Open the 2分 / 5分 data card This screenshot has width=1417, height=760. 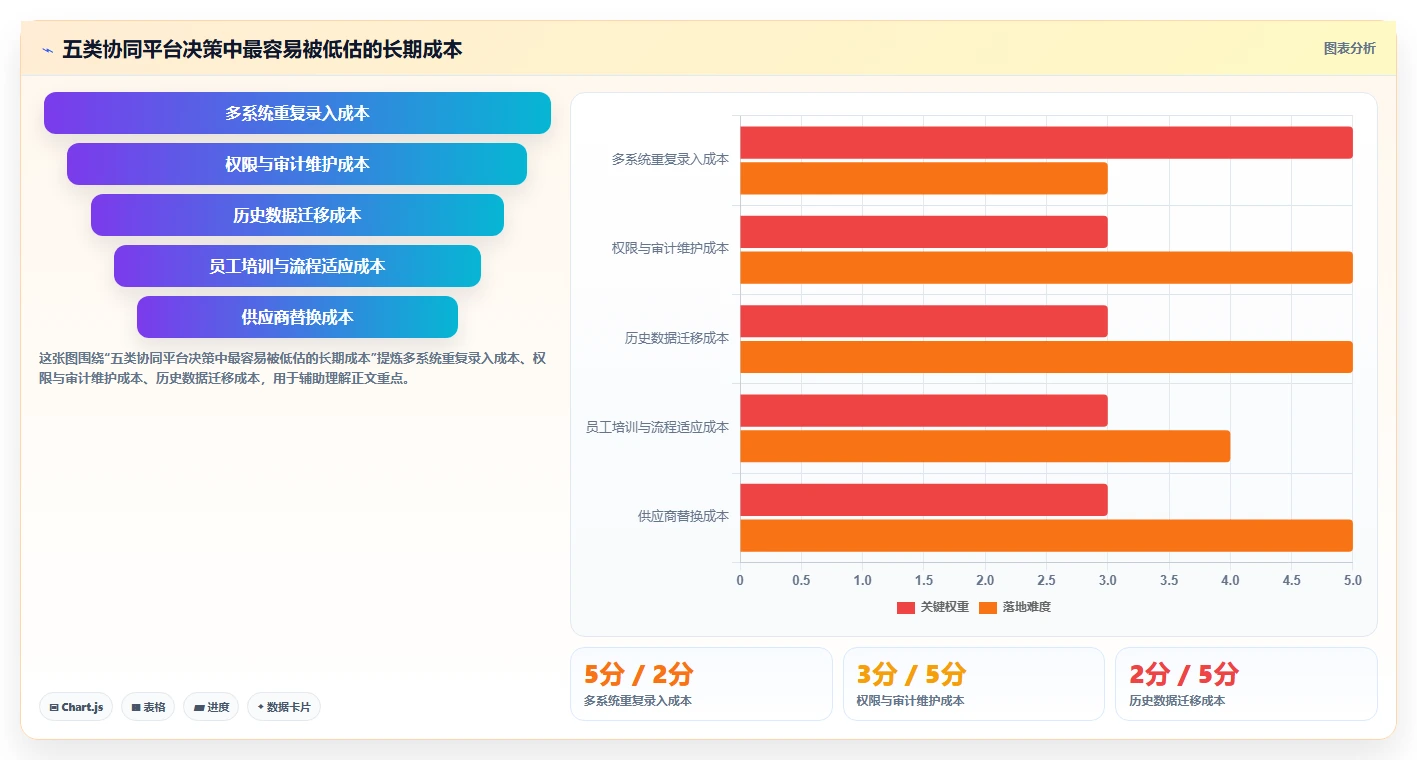[1246, 684]
